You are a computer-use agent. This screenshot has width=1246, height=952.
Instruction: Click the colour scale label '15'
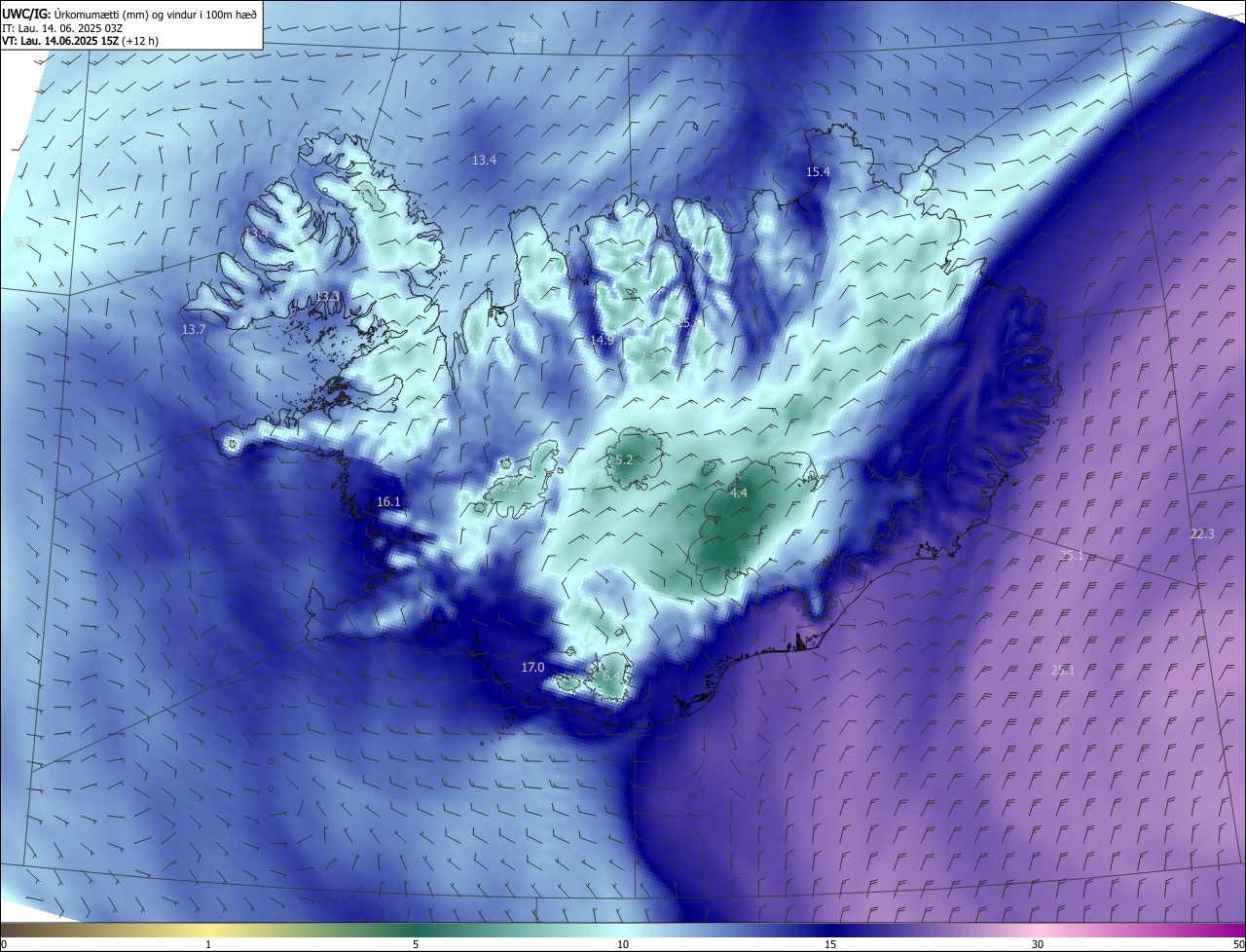[x=830, y=944]
